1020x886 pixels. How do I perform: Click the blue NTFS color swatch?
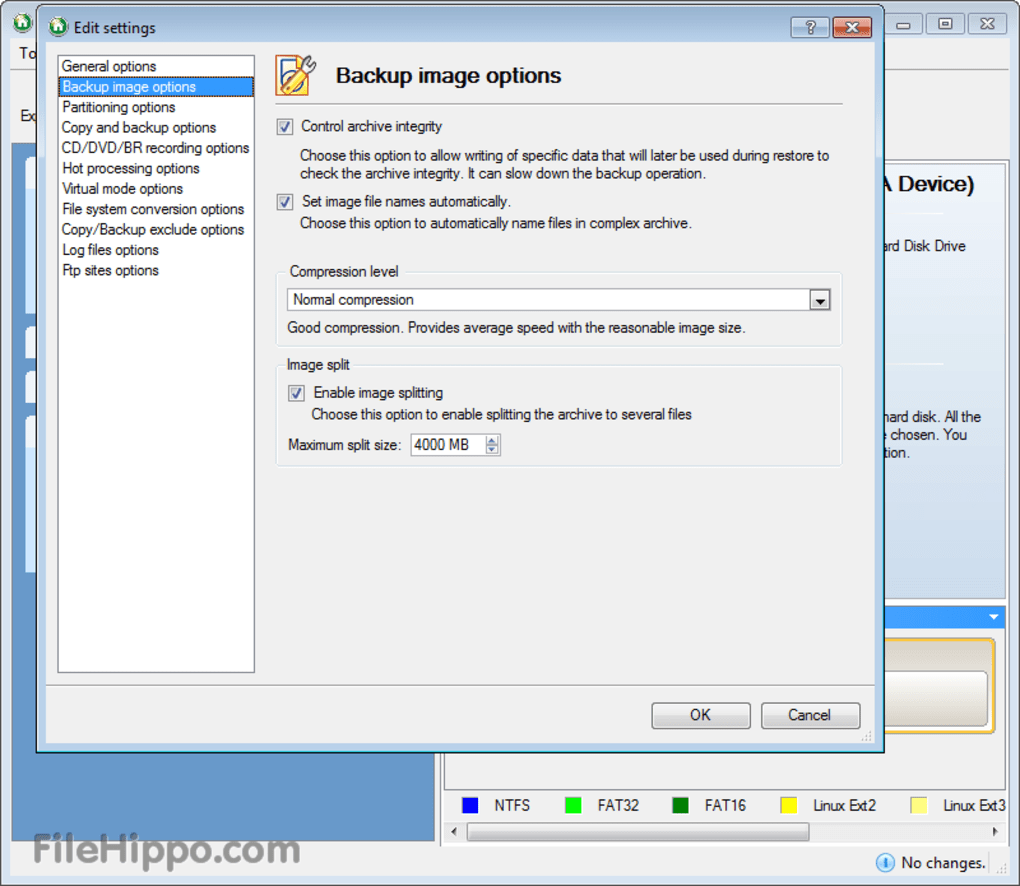point(470,805)
